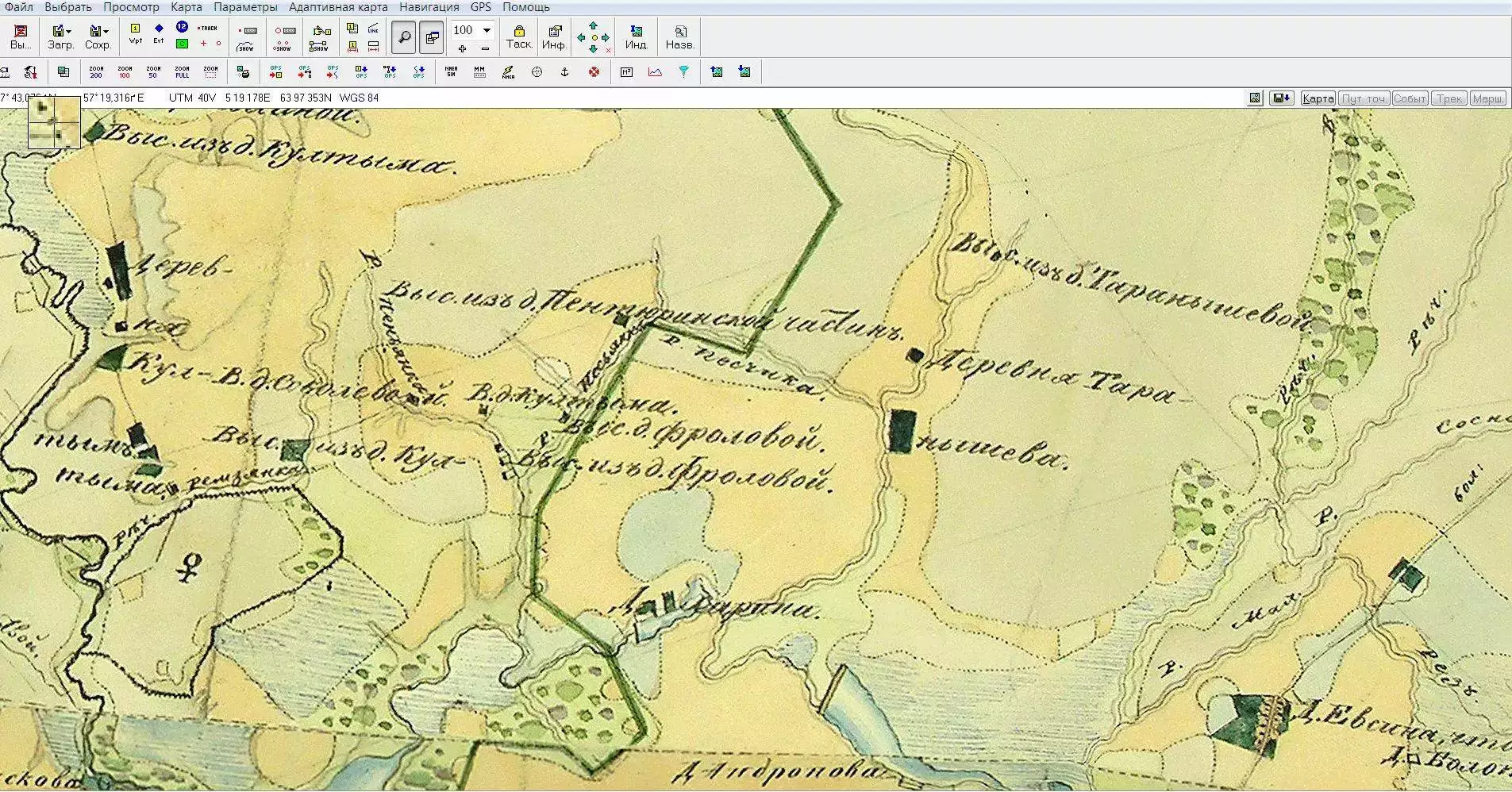Click the ZOOM FULL icon
Screen dimensions: 1512x792
[x=182, y=72]
